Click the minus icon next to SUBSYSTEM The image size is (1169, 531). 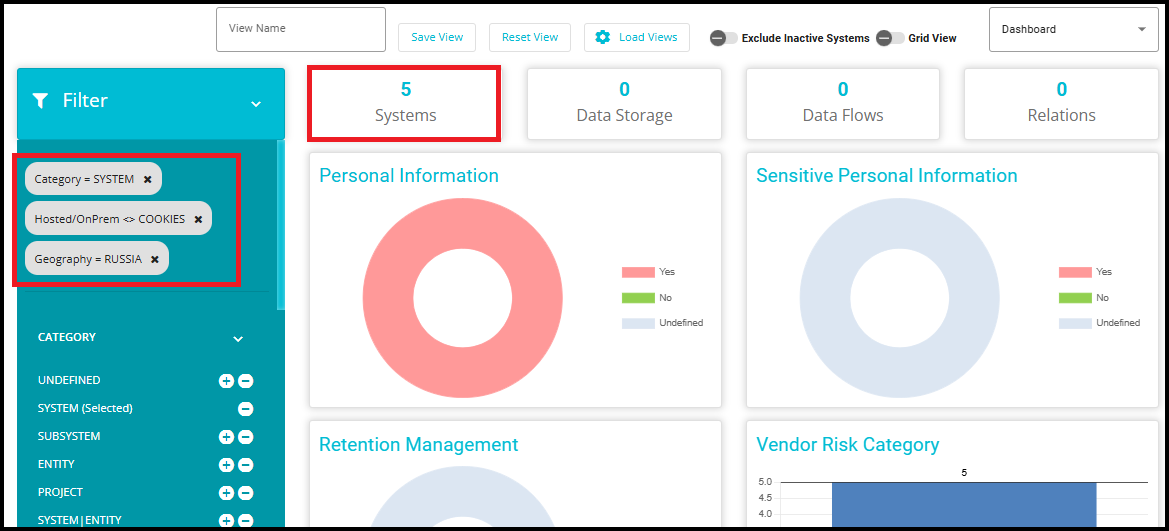[246, 437]
